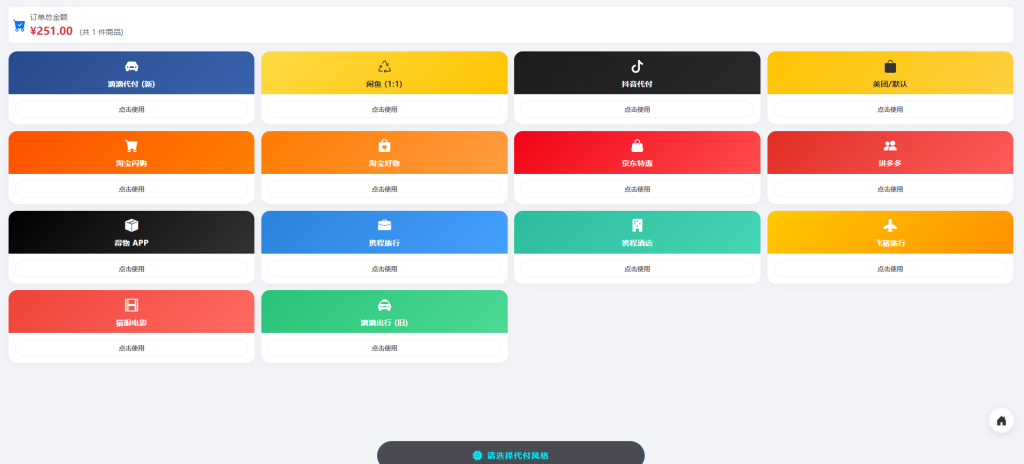The height and width of the screenshot is (464, 1024).
Task: Click 点击使用 under 闲鱼 (1:1)
Action: tap(385, 109)
